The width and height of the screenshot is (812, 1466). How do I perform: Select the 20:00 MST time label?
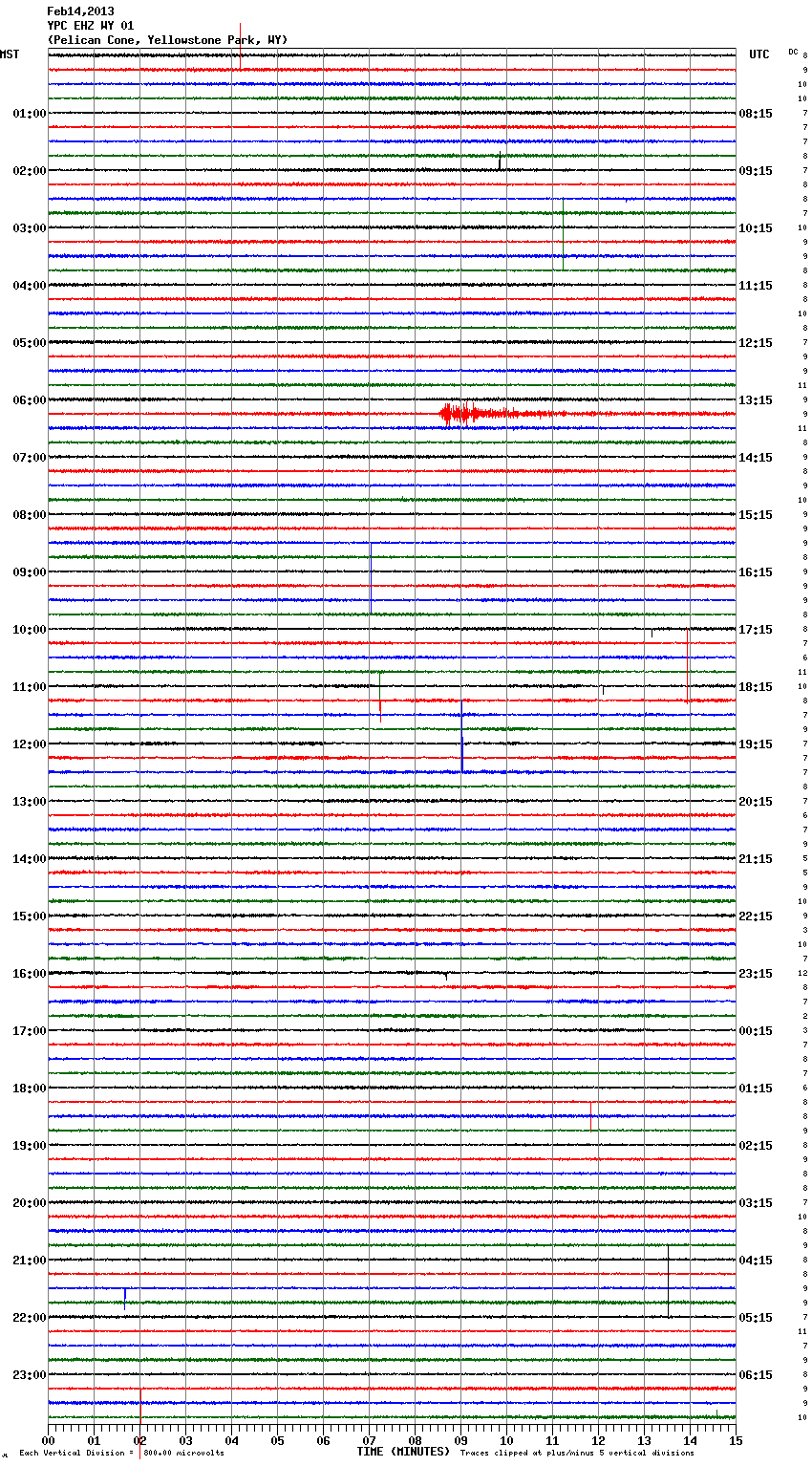tap(30, 1203)
